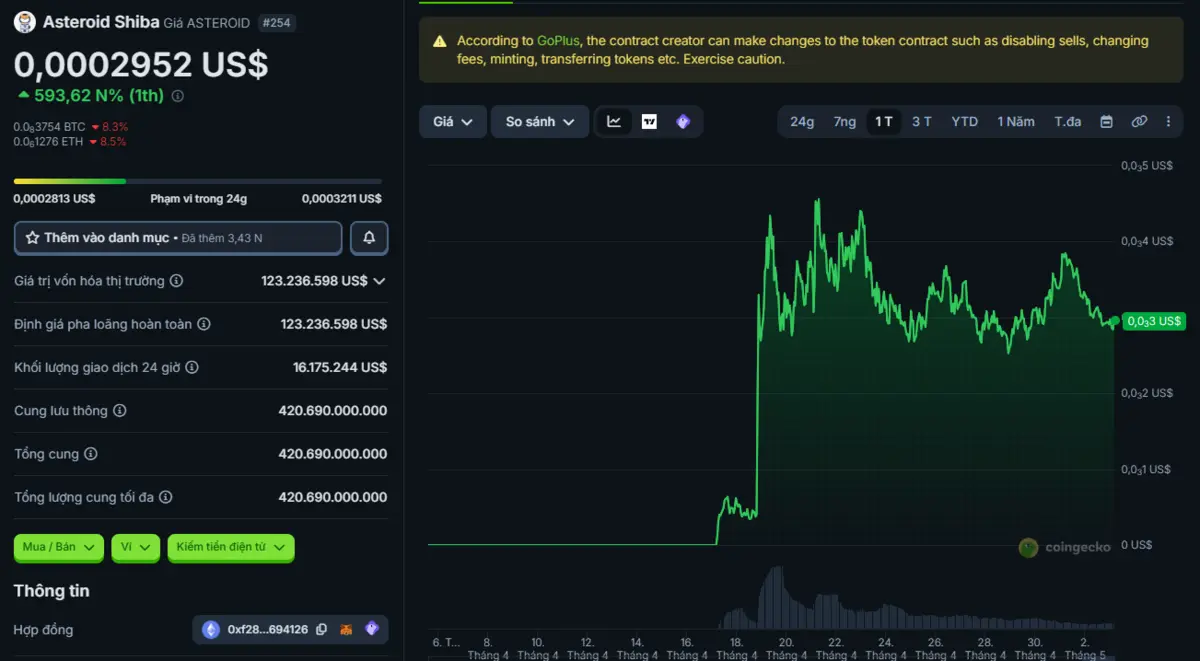Screen dimensions: 1200x661
Task: Open the calendar date range picker
Action: [x=1106, y=122]
